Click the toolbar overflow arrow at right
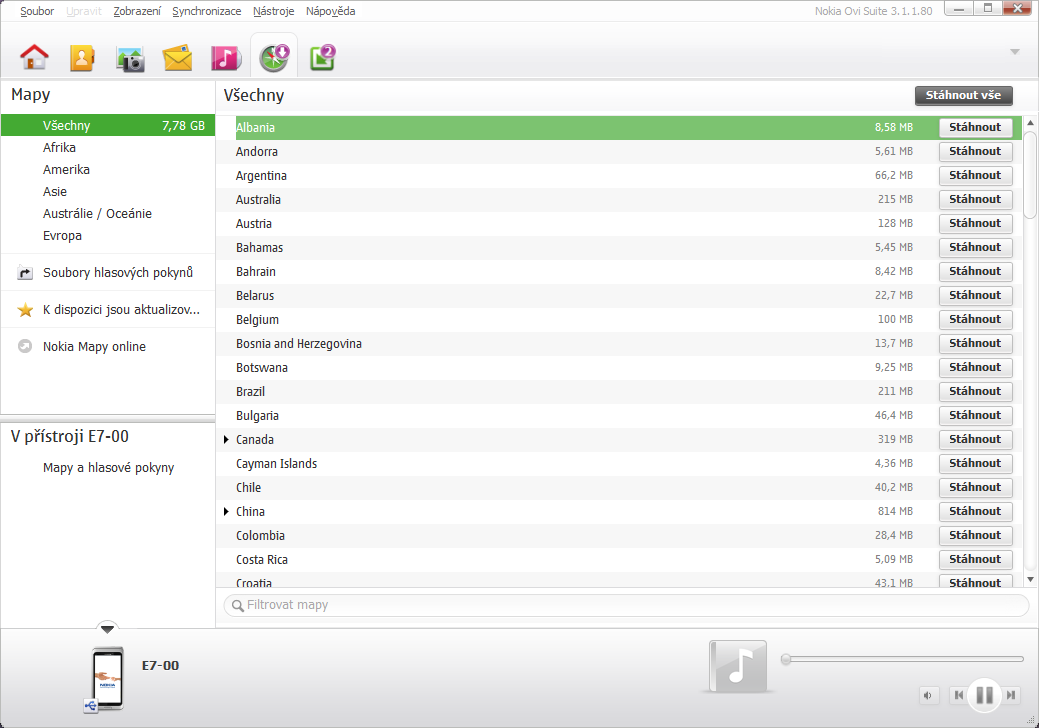The width and height of the screenshot is (1039, 728). (x=1014, y=52)
